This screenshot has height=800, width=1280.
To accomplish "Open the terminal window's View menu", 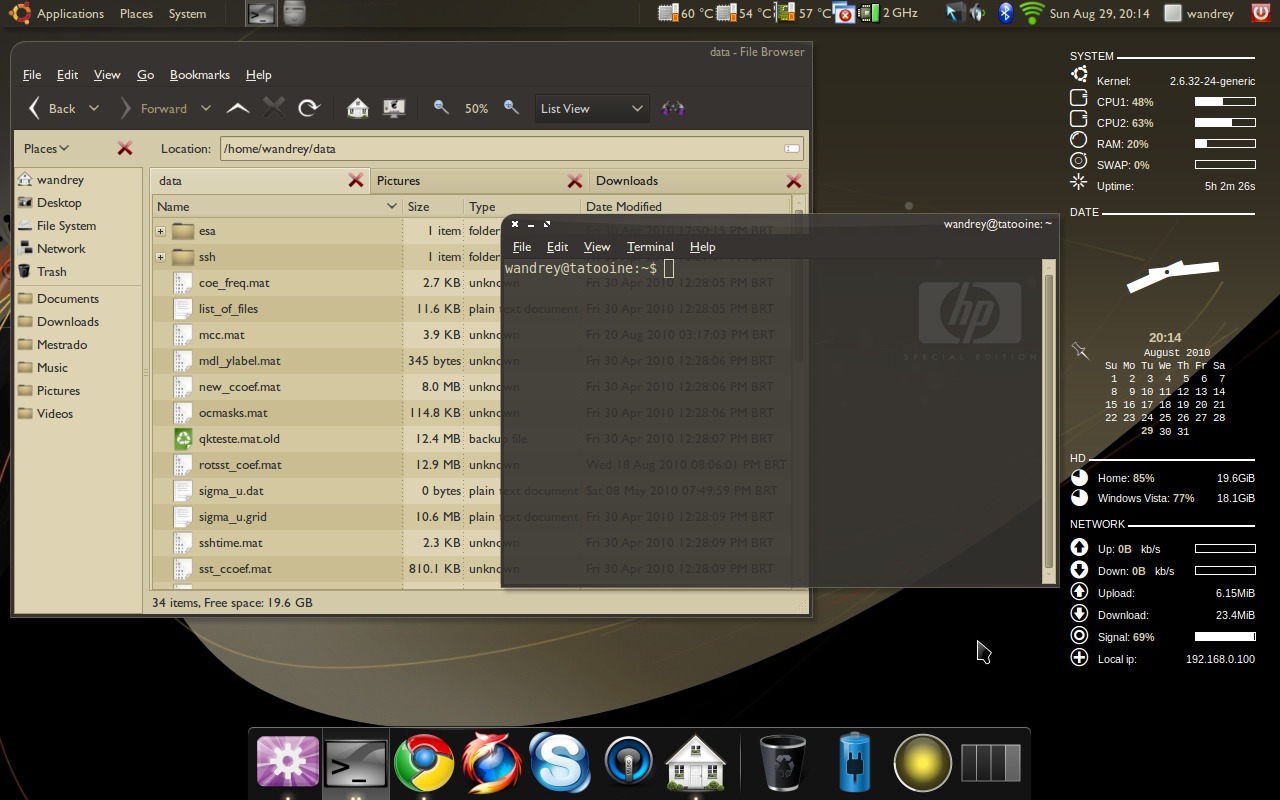I will point(597,246).
